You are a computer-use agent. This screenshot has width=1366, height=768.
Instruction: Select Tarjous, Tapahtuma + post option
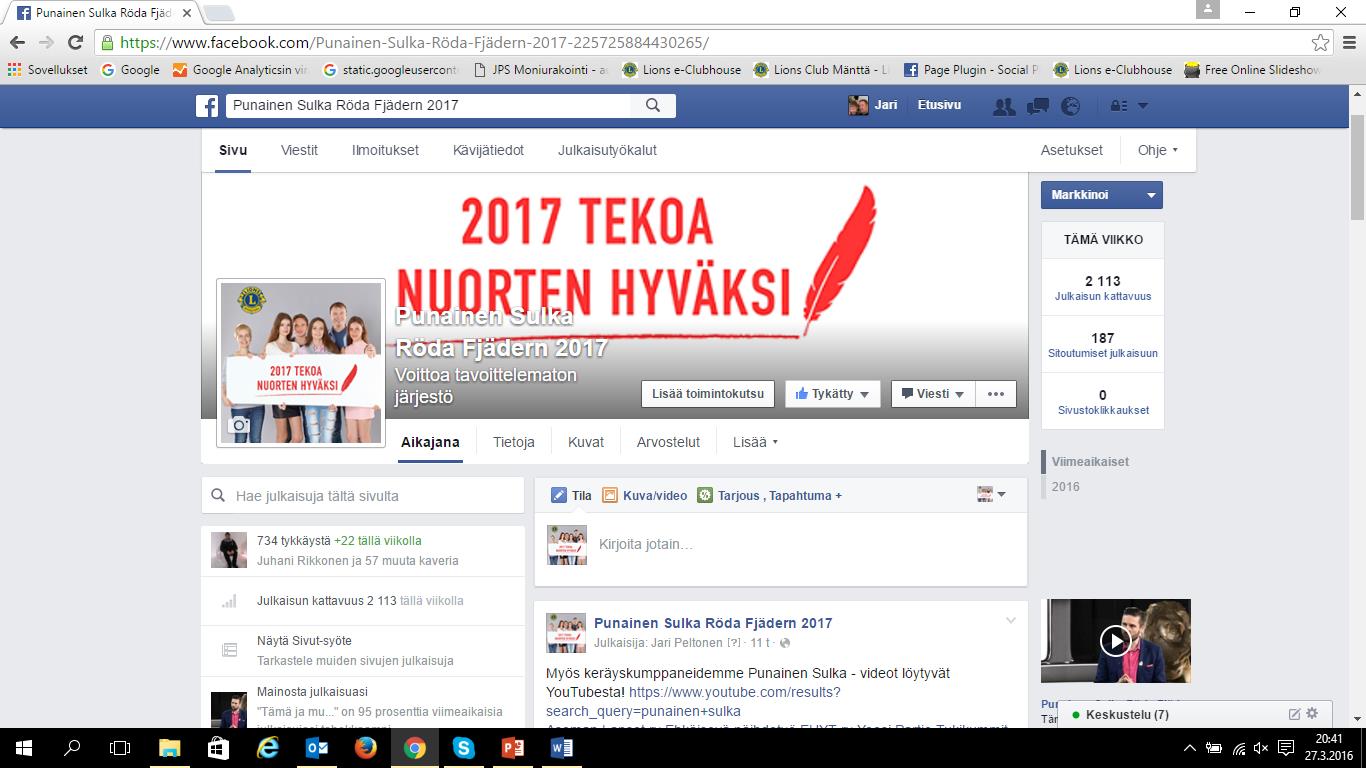pos(770,495)
